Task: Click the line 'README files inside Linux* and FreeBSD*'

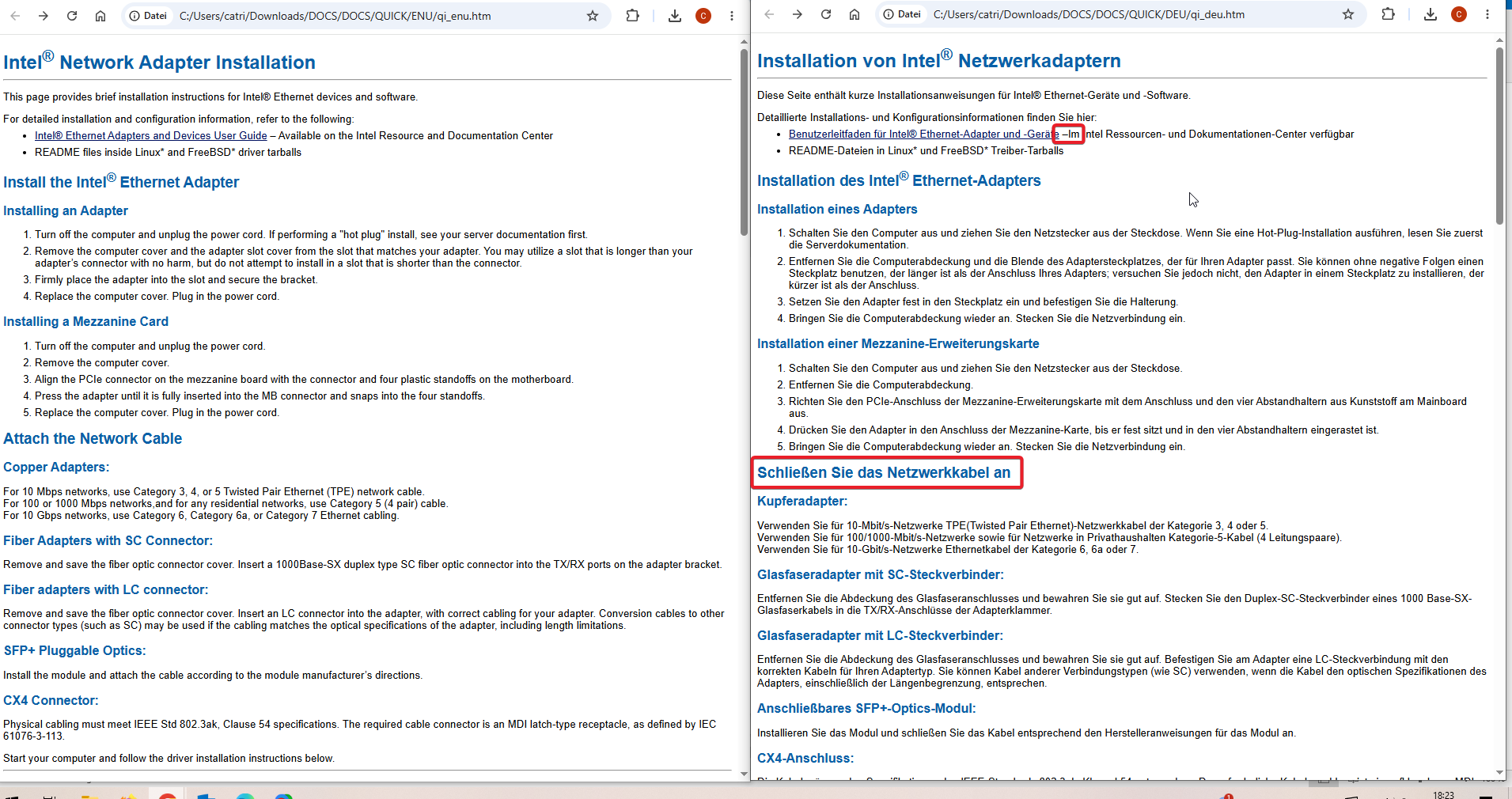Action: coord(168,153)
